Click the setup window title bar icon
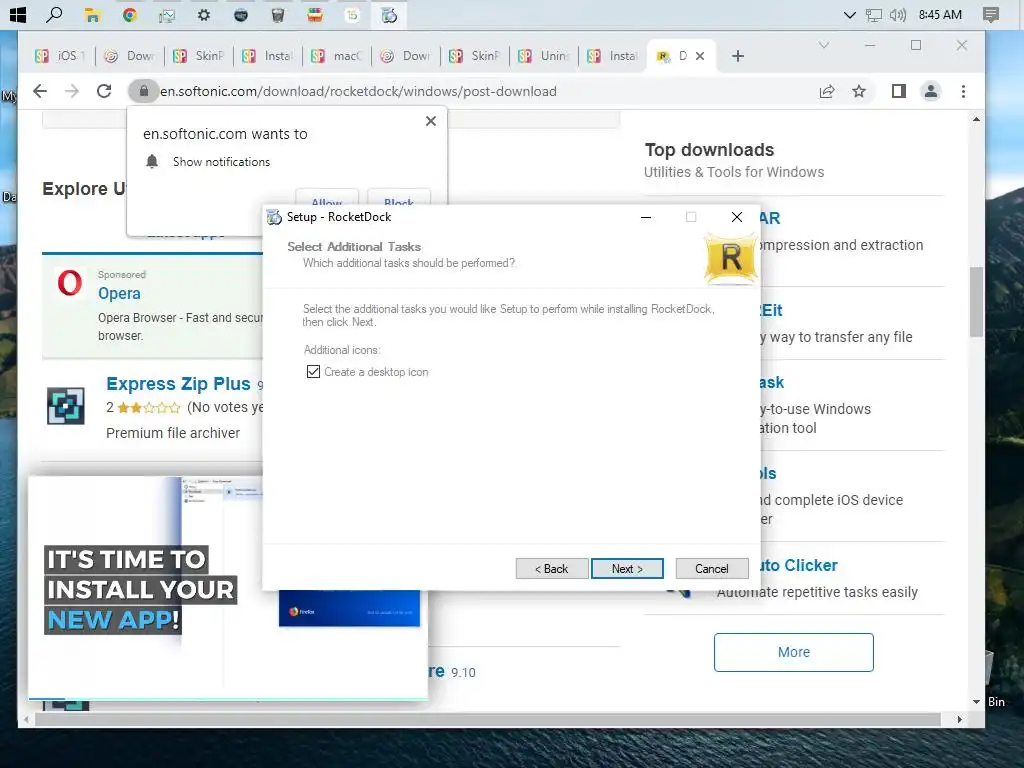 click(x=274, y=217)
